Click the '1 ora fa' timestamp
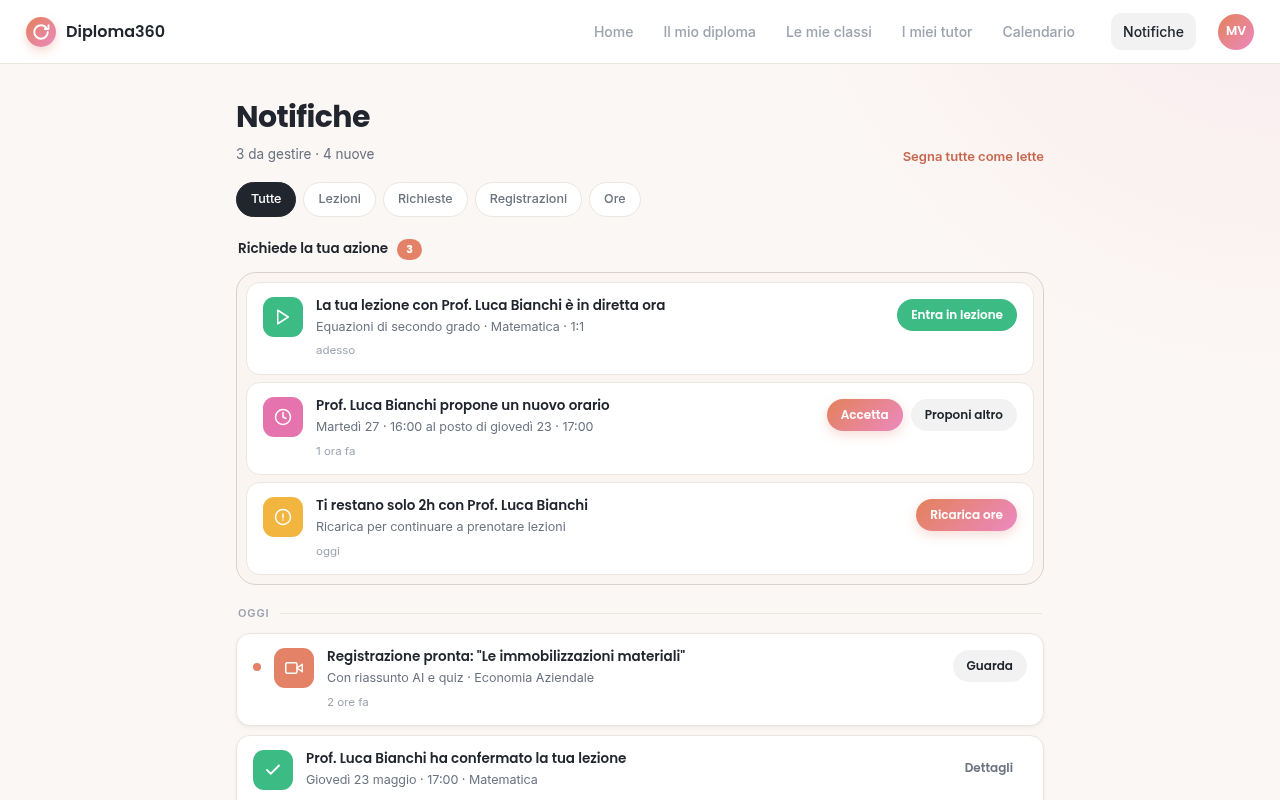This screenshot has height=800, width=1280. click(335, 451)
